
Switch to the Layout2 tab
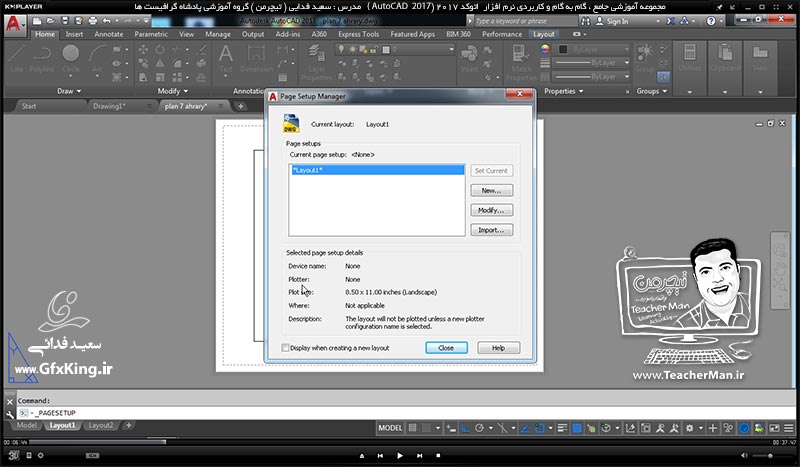101,425
